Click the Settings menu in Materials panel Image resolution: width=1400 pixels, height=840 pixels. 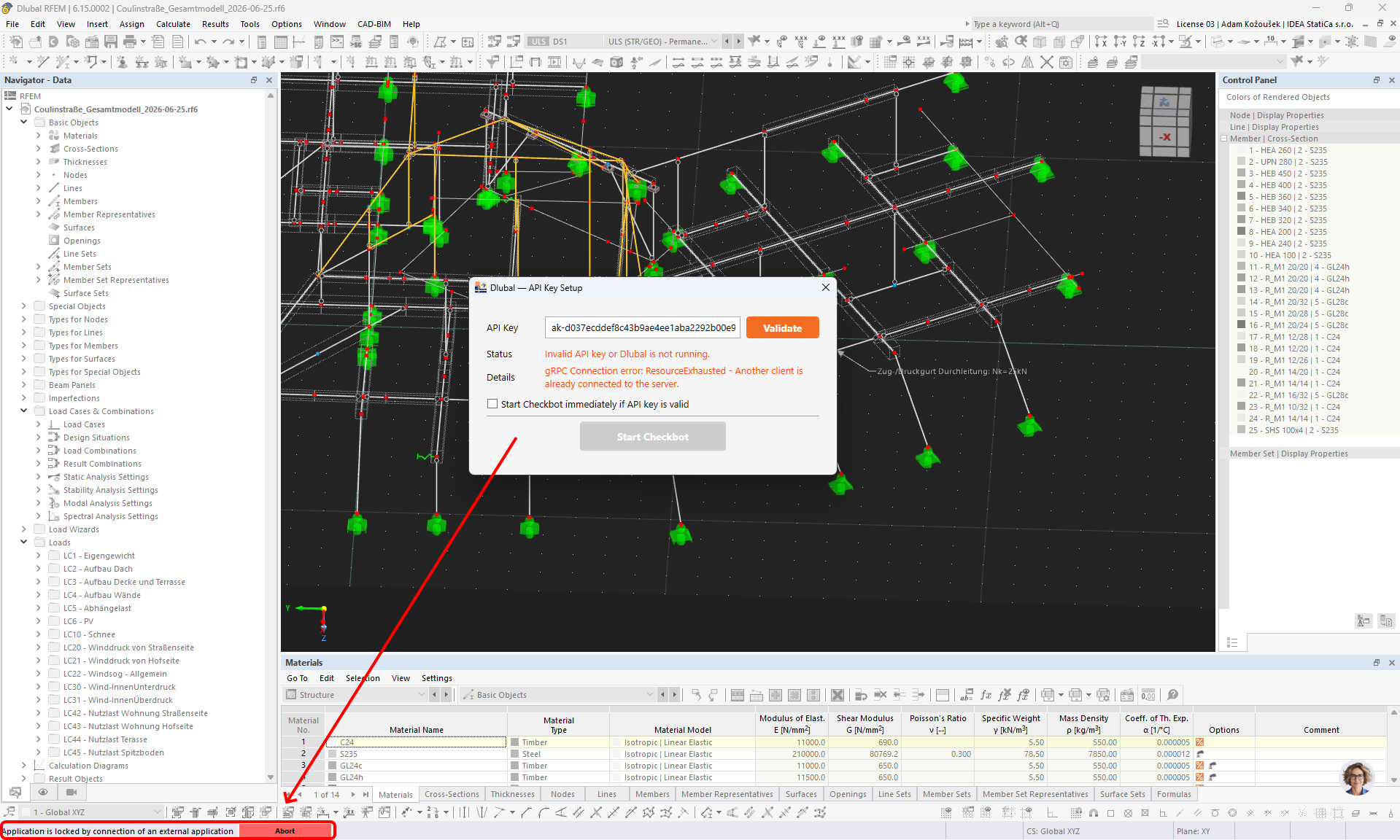click(436, 678)
